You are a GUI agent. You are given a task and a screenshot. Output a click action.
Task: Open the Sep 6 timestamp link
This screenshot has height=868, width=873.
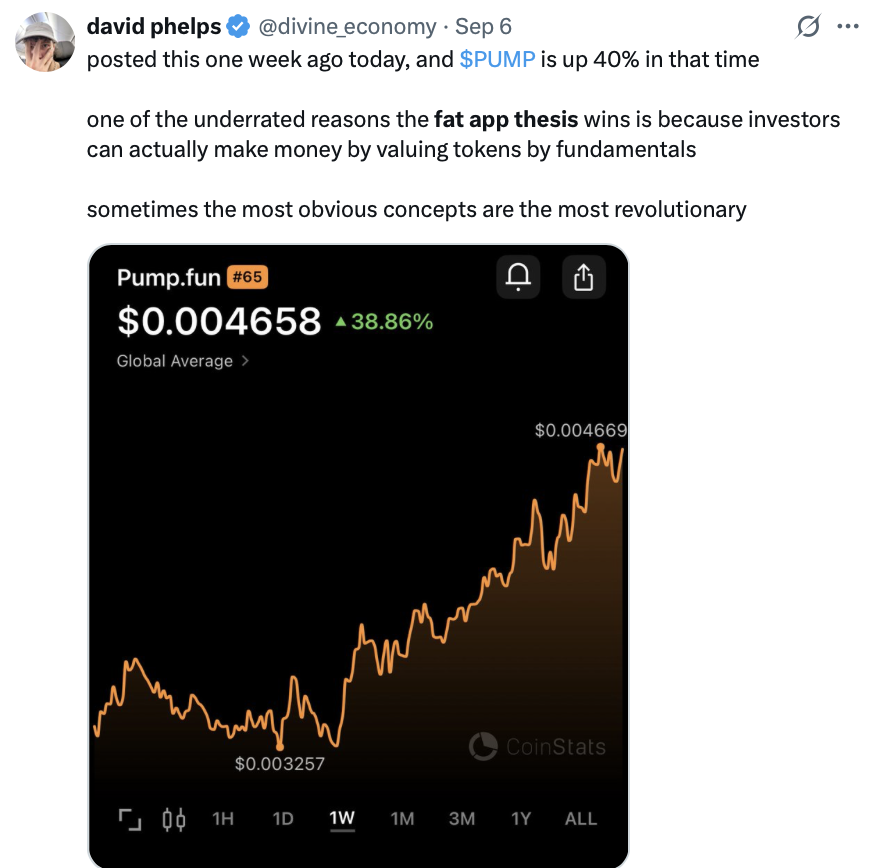pyautogui.click(x=483, y=25)
